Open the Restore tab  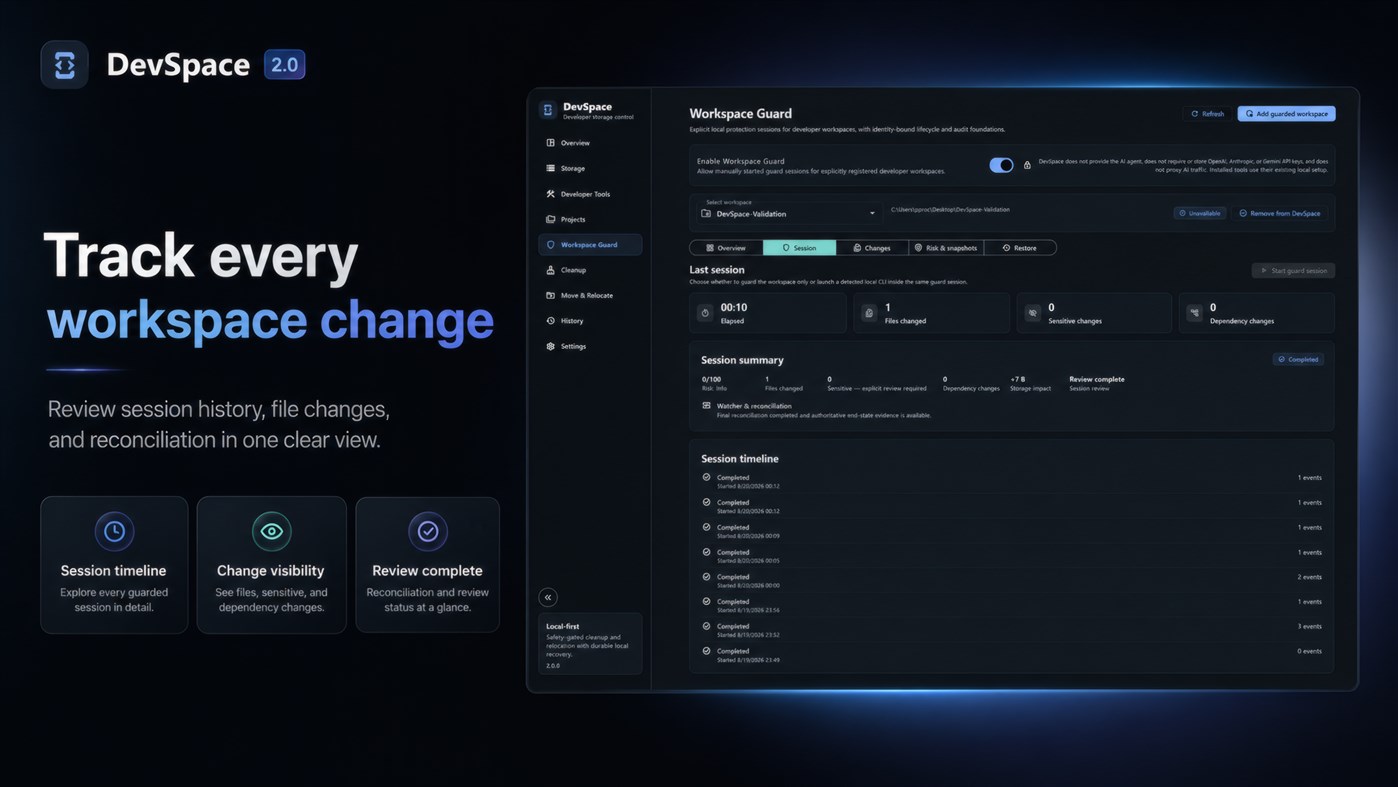point(1020,248)
